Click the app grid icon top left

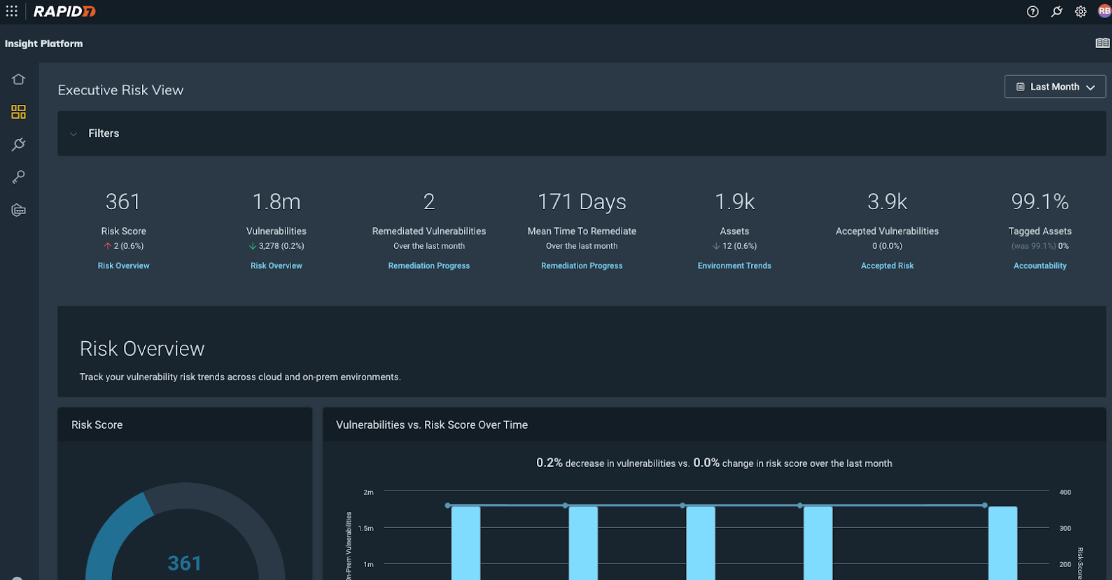11,11
